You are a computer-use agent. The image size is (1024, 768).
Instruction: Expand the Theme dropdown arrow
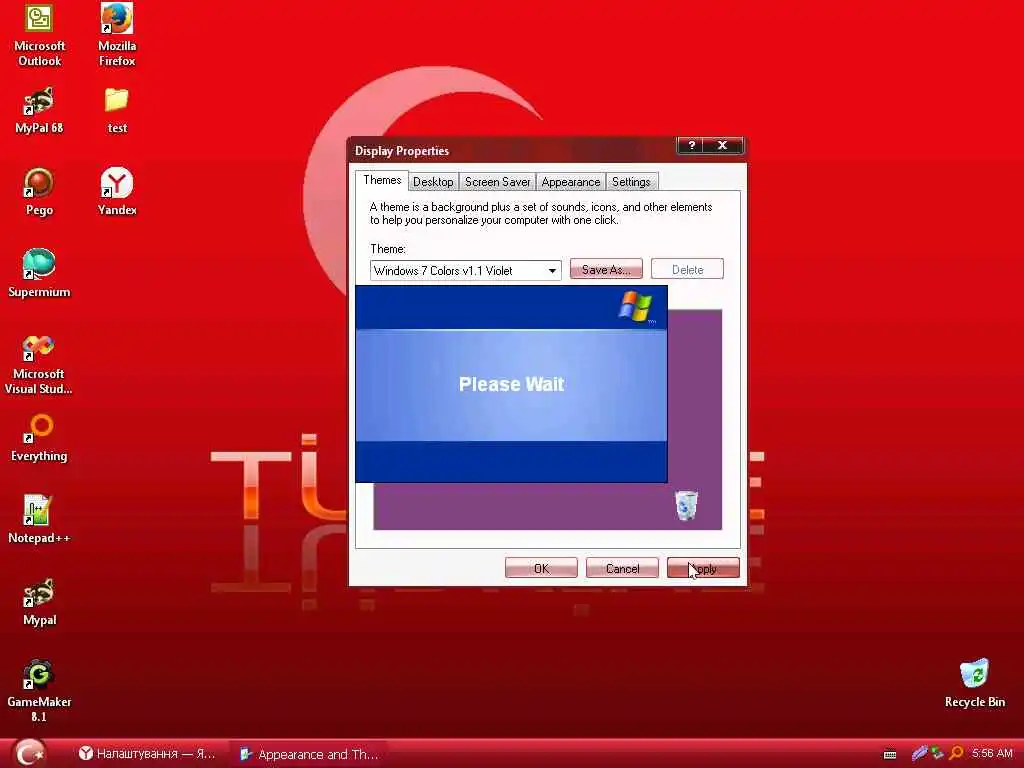pos(552,270)
